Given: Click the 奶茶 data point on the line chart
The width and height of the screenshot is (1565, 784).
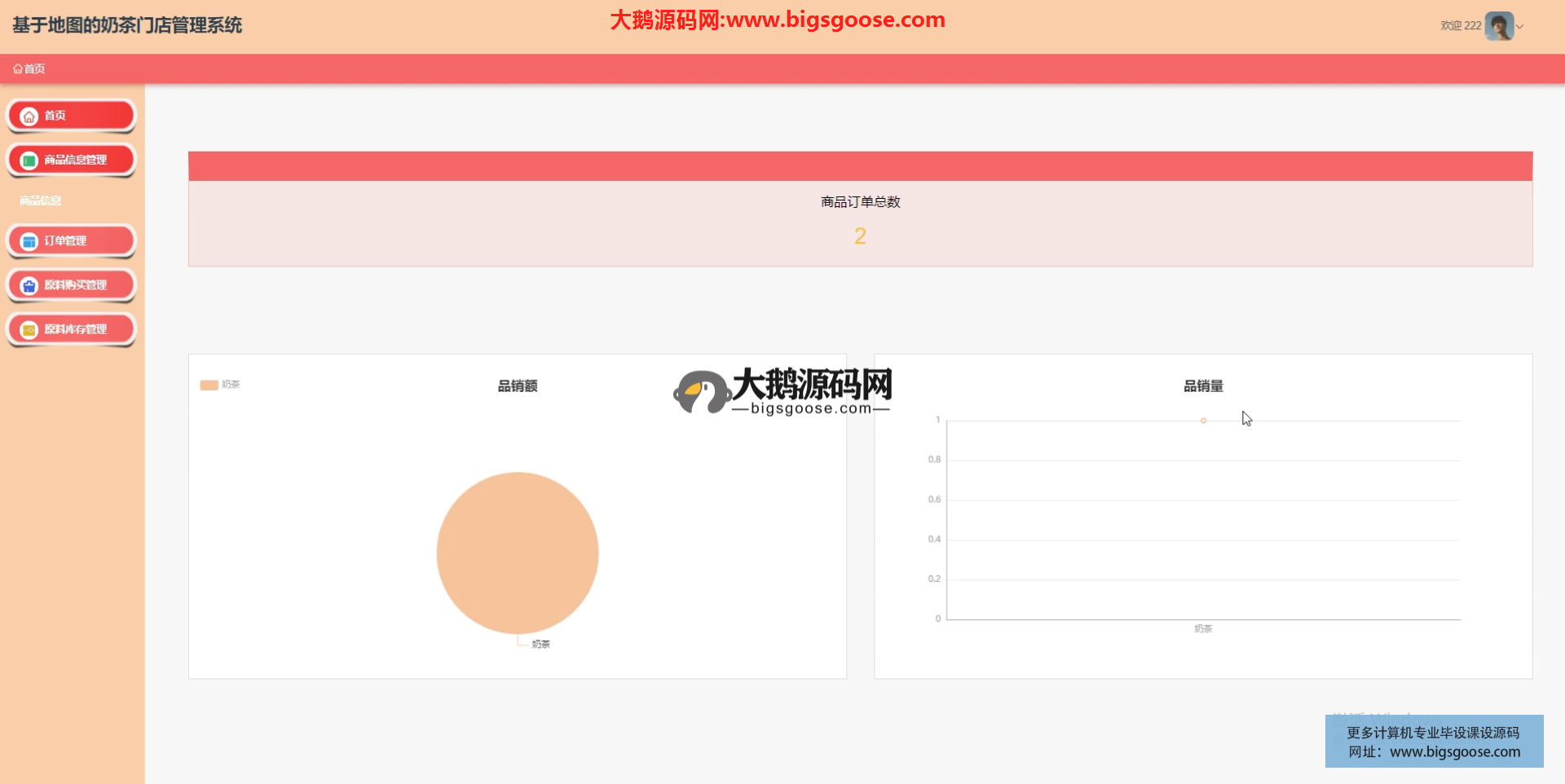Looking at the screenshot, I should (1203, 421).
